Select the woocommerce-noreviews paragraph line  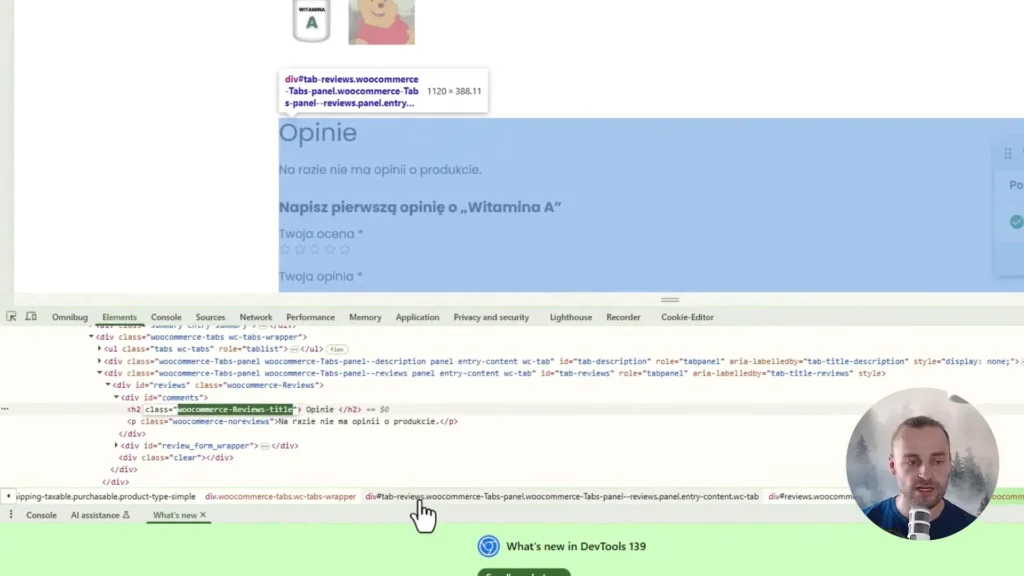(293, 421)
